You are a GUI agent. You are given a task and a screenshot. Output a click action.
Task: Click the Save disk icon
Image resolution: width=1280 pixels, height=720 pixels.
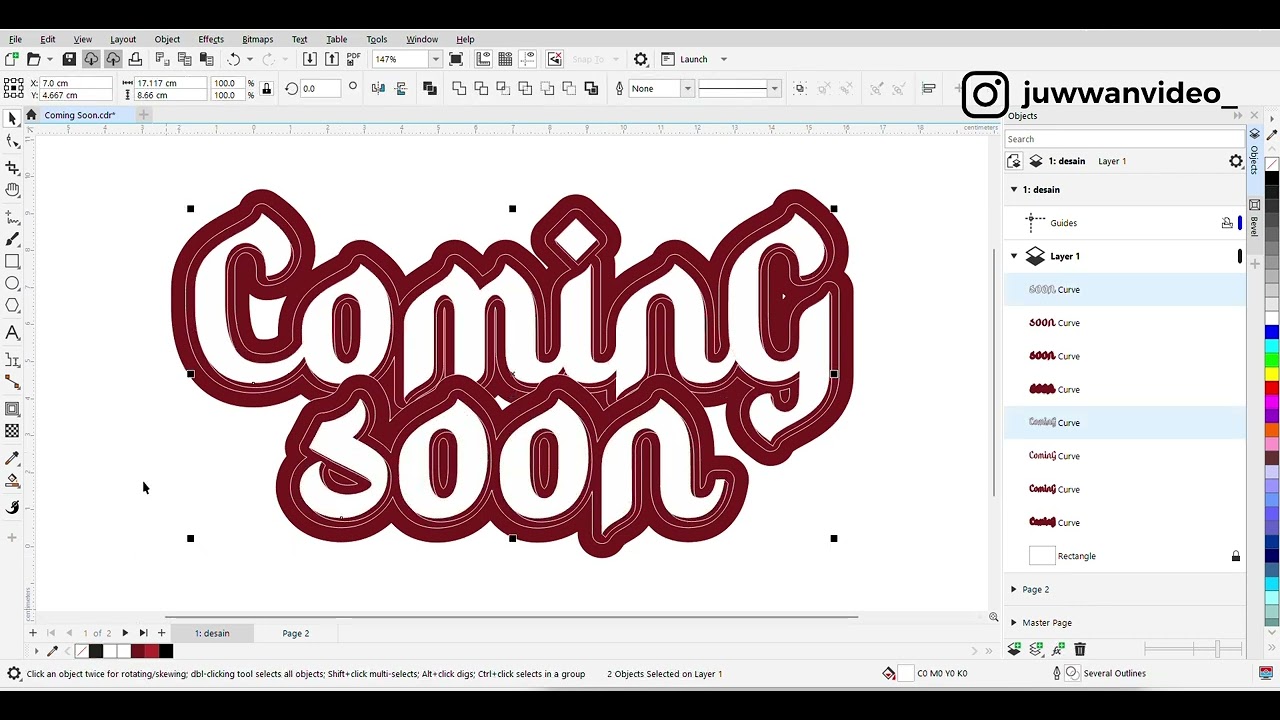pyautogui.click(x=69, y=60)
